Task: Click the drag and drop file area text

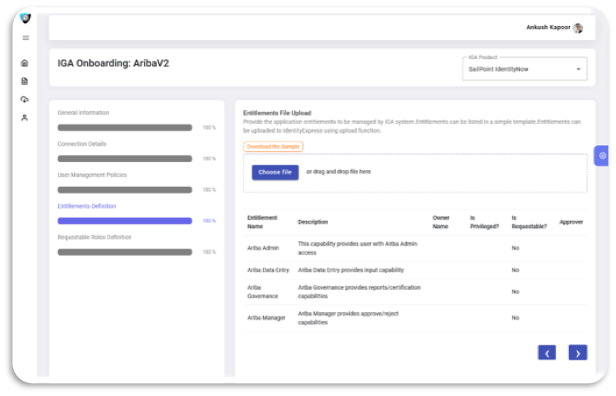Action: [x=339, y=172]
